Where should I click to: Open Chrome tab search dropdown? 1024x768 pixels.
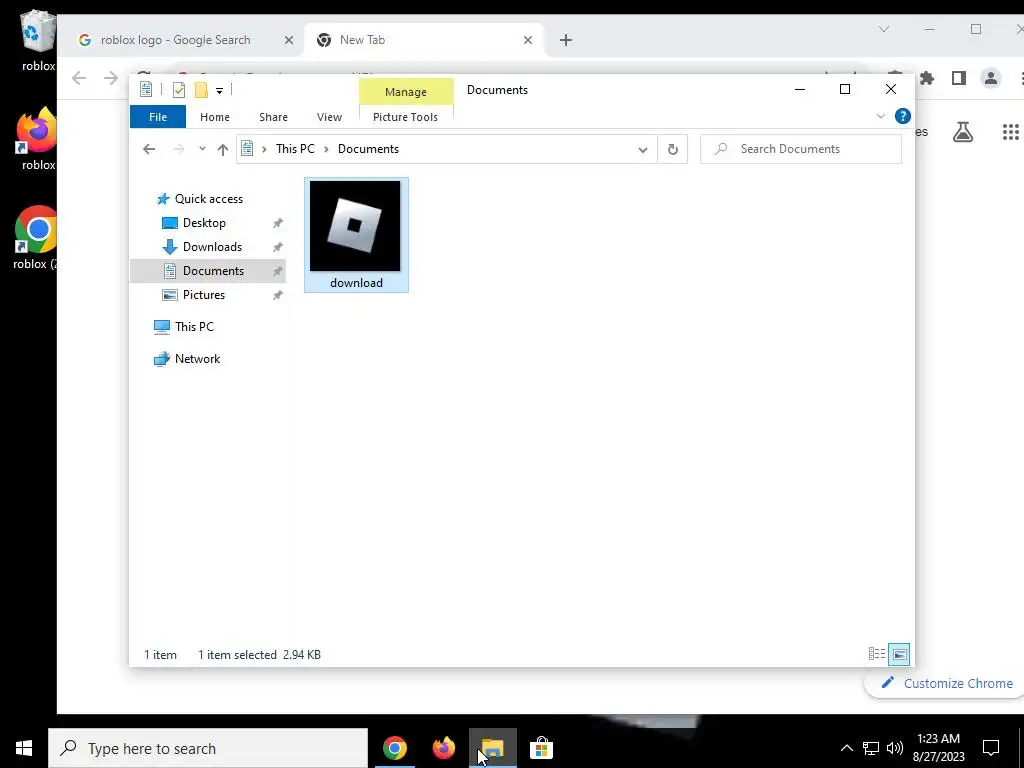click(x=884, y=29)
